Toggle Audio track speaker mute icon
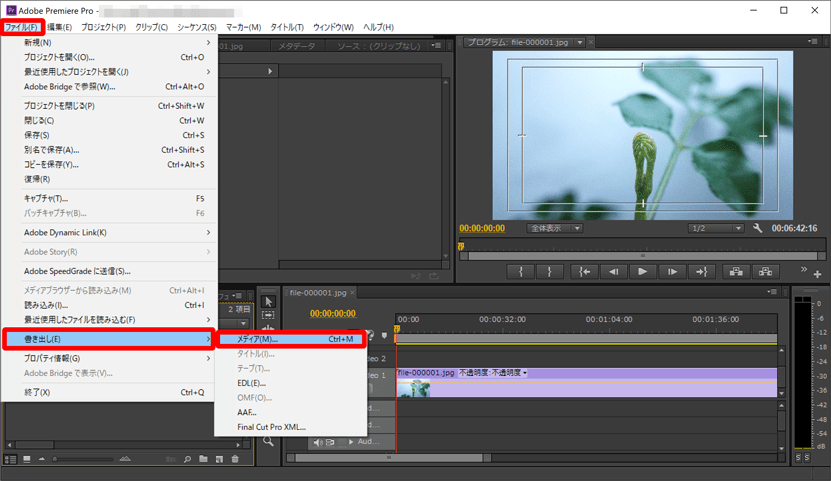 tap(318, 442)
